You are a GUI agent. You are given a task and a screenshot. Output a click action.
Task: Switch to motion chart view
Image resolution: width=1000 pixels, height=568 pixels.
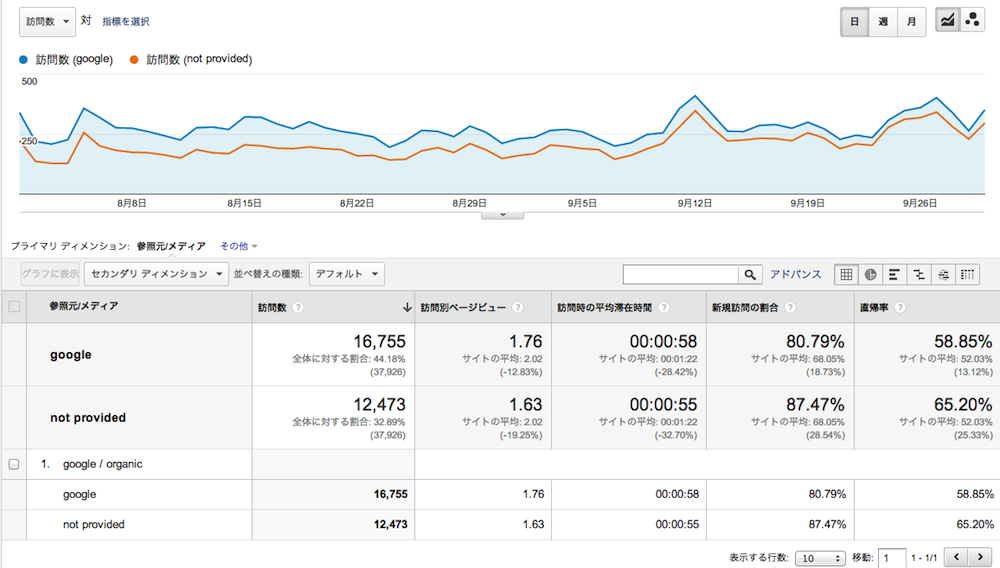[x=972, y=21]
